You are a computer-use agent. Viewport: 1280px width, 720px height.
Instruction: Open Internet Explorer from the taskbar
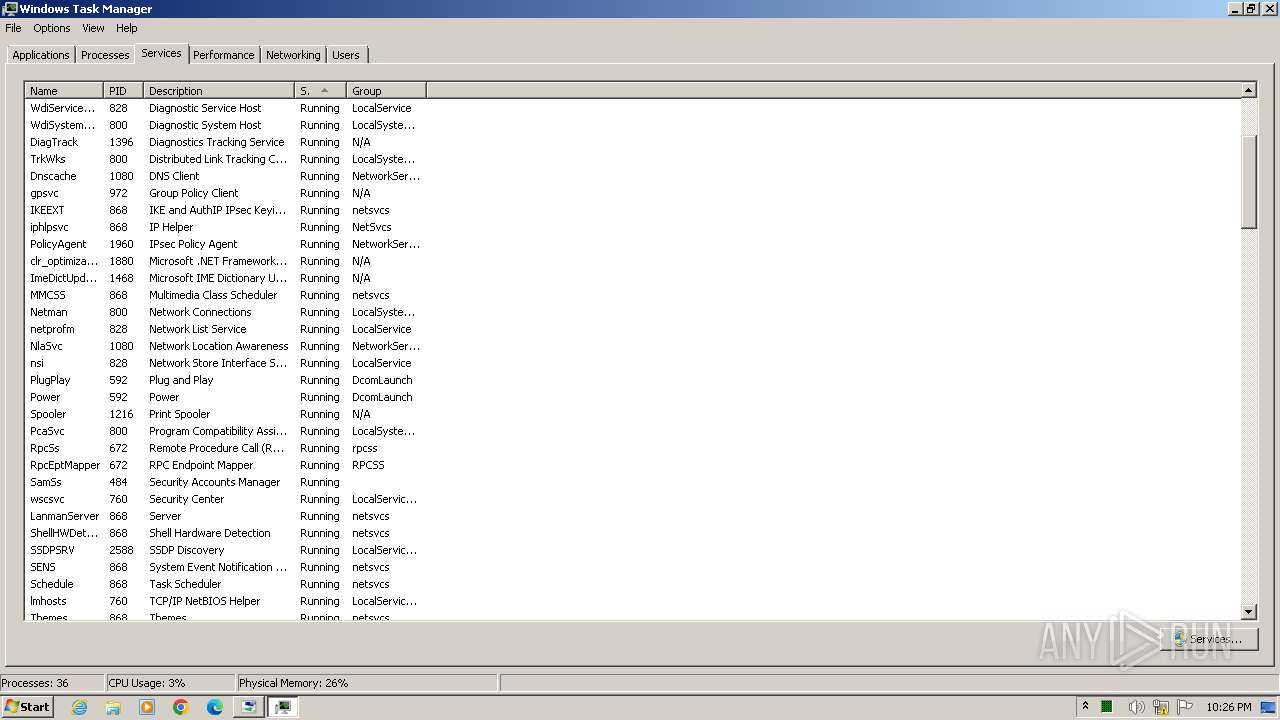pos(79,707)
